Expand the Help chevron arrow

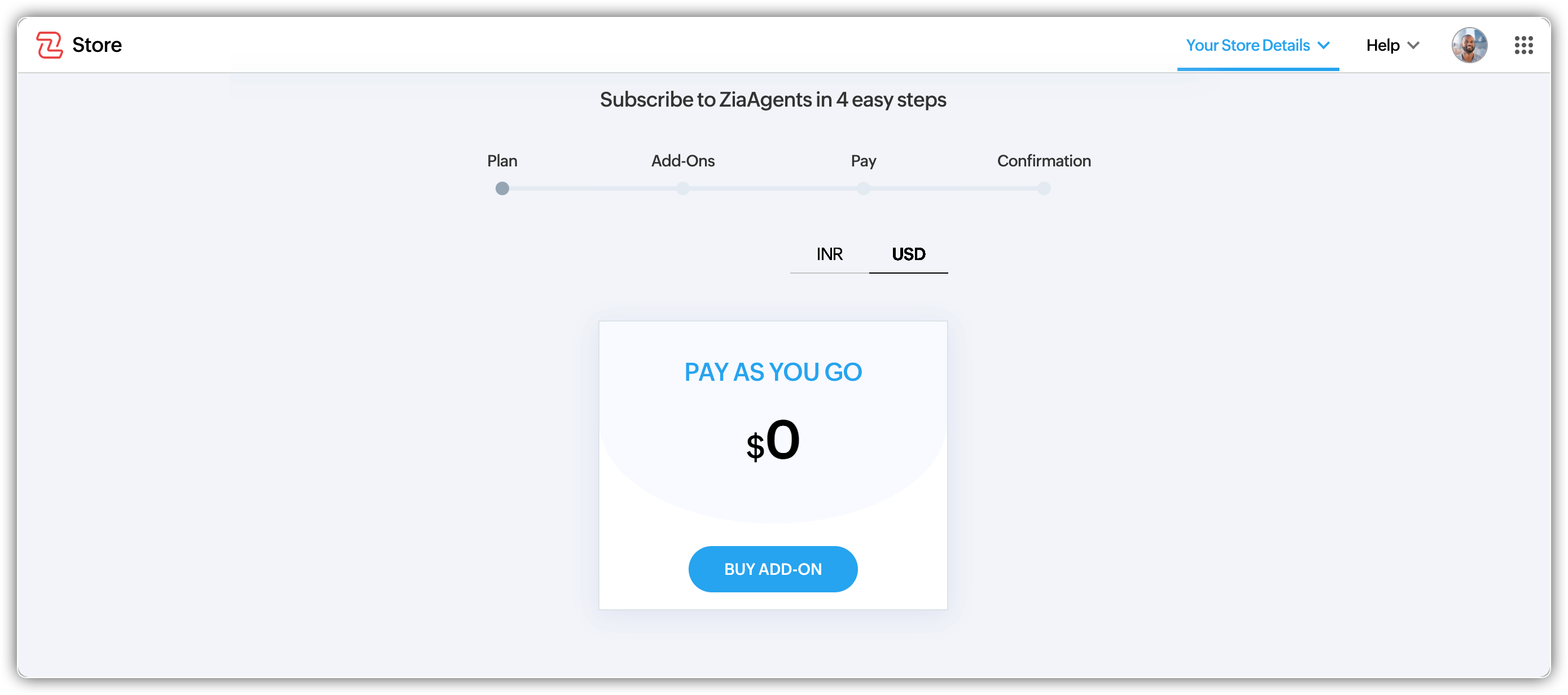click(x=1413, y=45)
